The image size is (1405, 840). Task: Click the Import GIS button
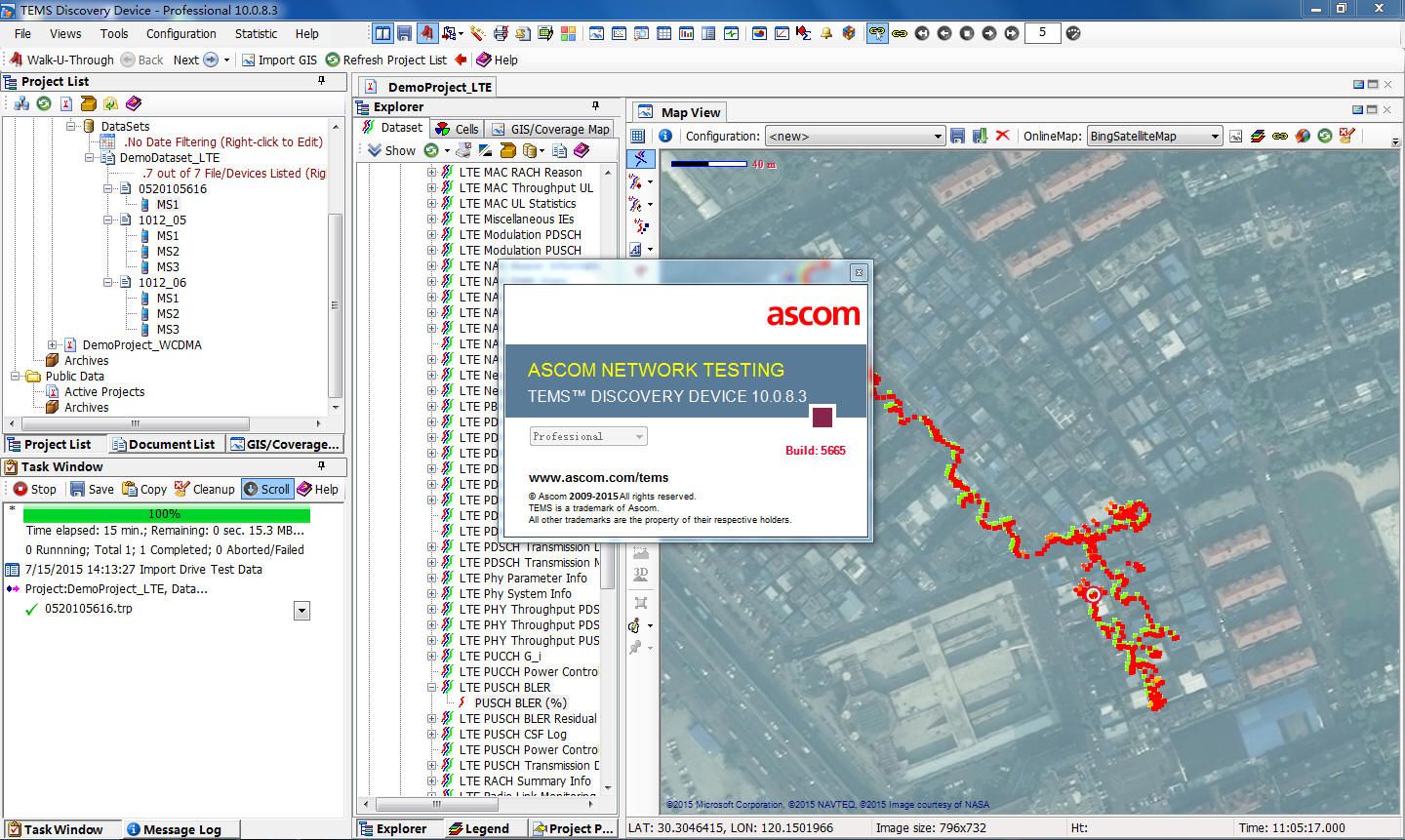pyautogui.click(x=279, y=60)
